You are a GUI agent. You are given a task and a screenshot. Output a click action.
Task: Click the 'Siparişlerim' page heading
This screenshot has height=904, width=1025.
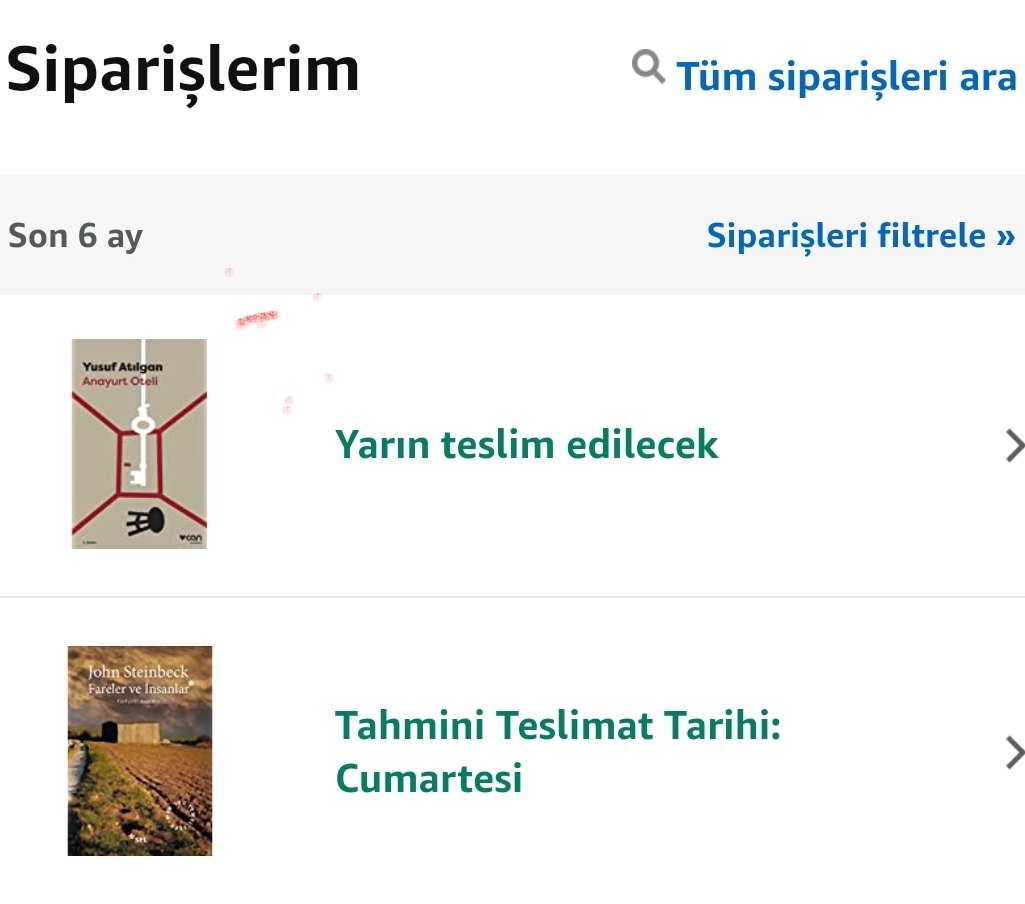coord(183,70)
